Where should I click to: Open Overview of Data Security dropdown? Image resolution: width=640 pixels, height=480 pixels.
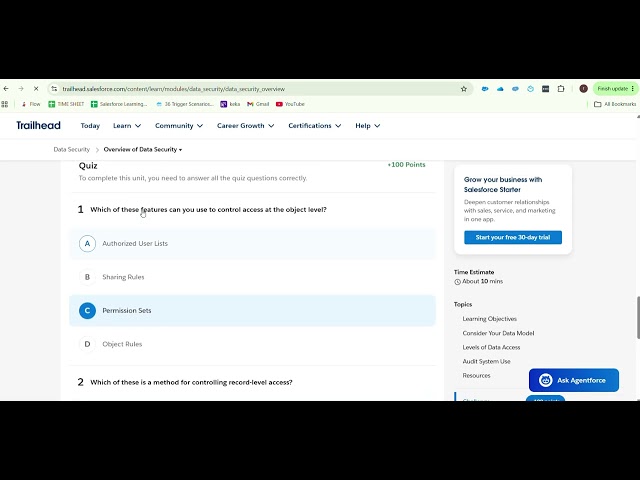(x=142, y=149)
